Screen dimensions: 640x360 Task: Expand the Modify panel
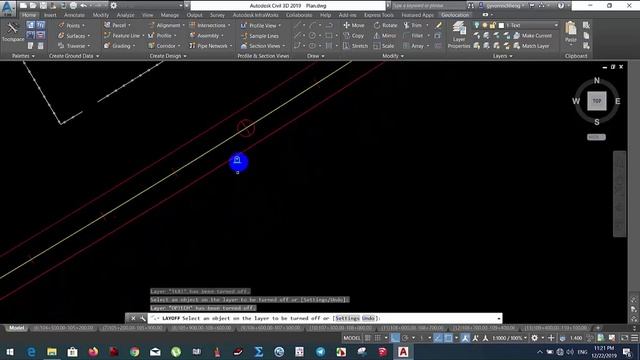[393, 56]
